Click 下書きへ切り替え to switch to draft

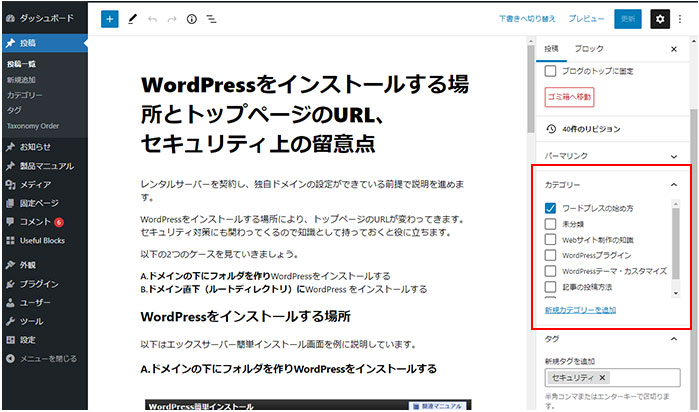527,19
